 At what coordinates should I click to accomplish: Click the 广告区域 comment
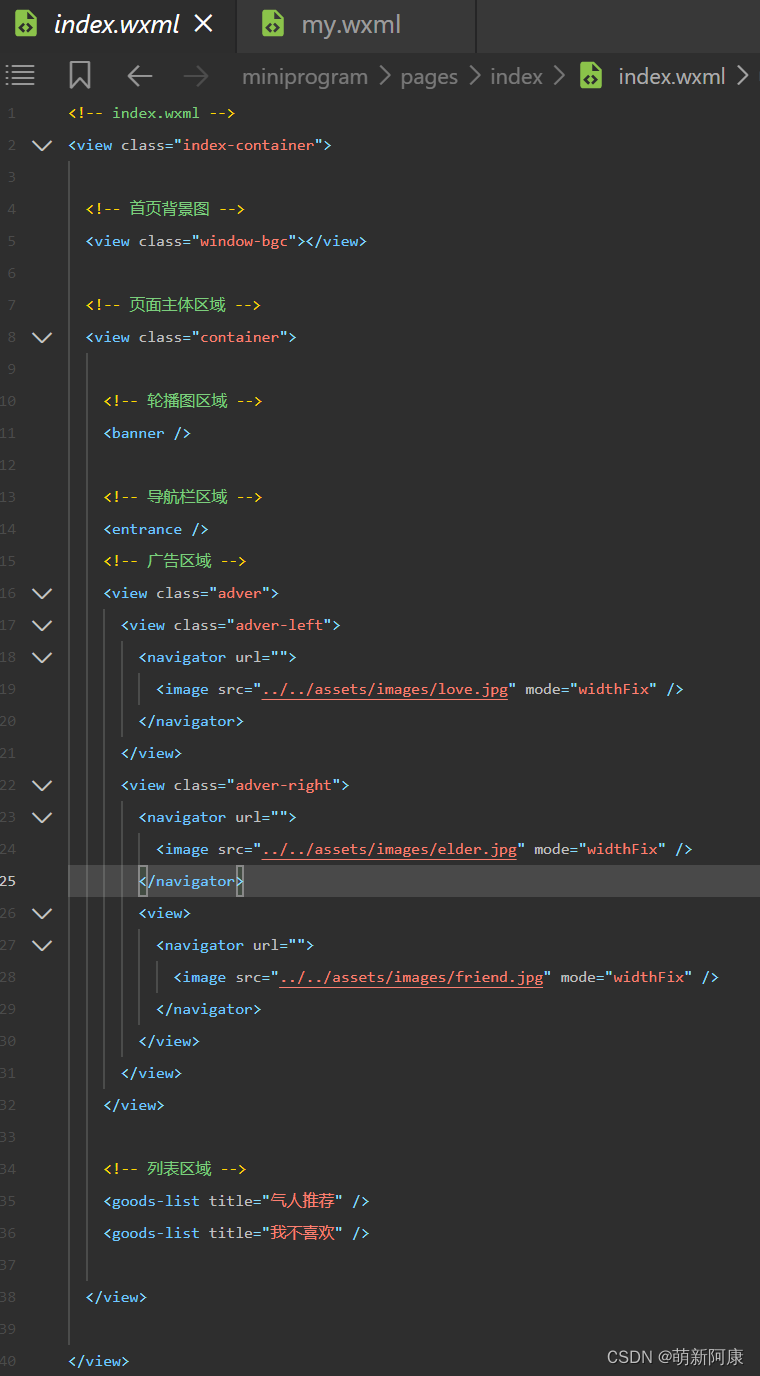coord(174,561)
